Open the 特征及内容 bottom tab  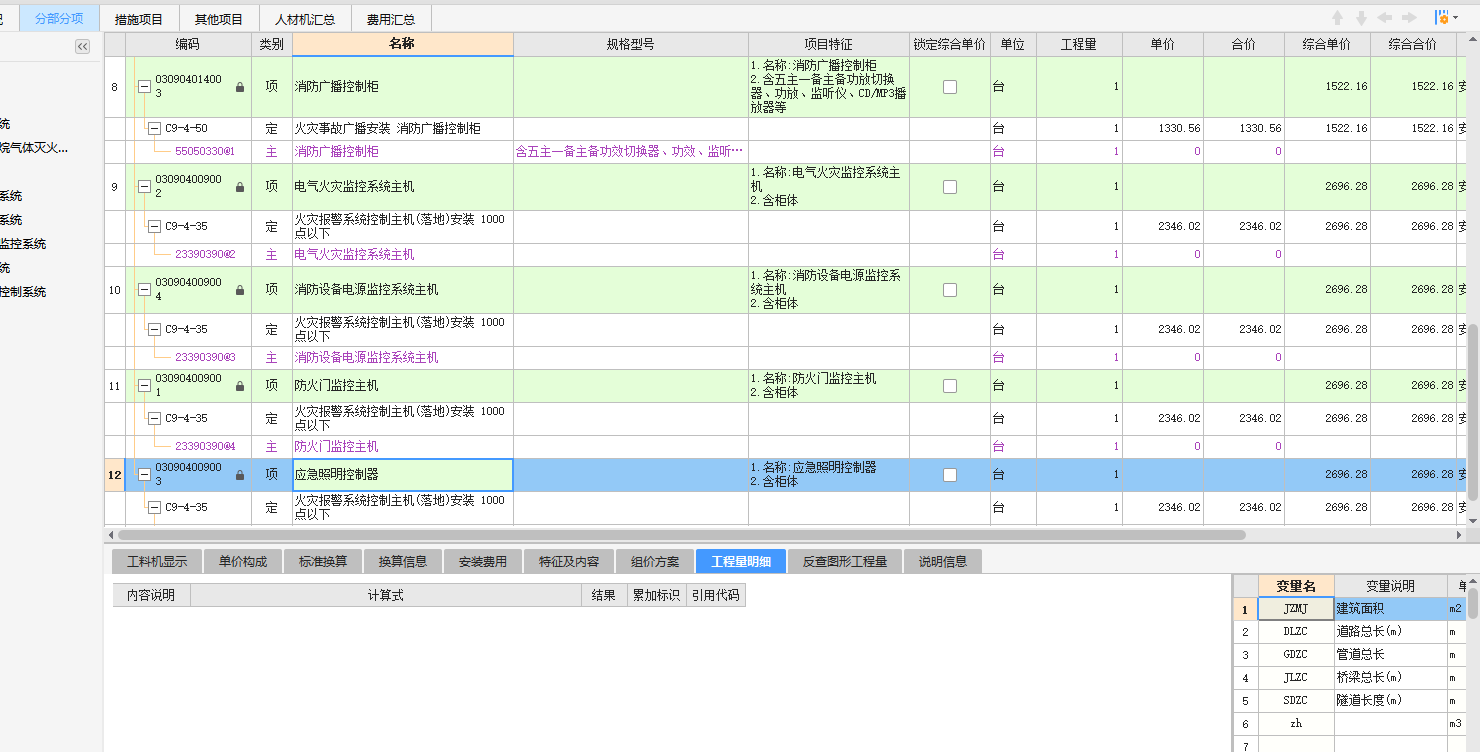tap(569, 561)
